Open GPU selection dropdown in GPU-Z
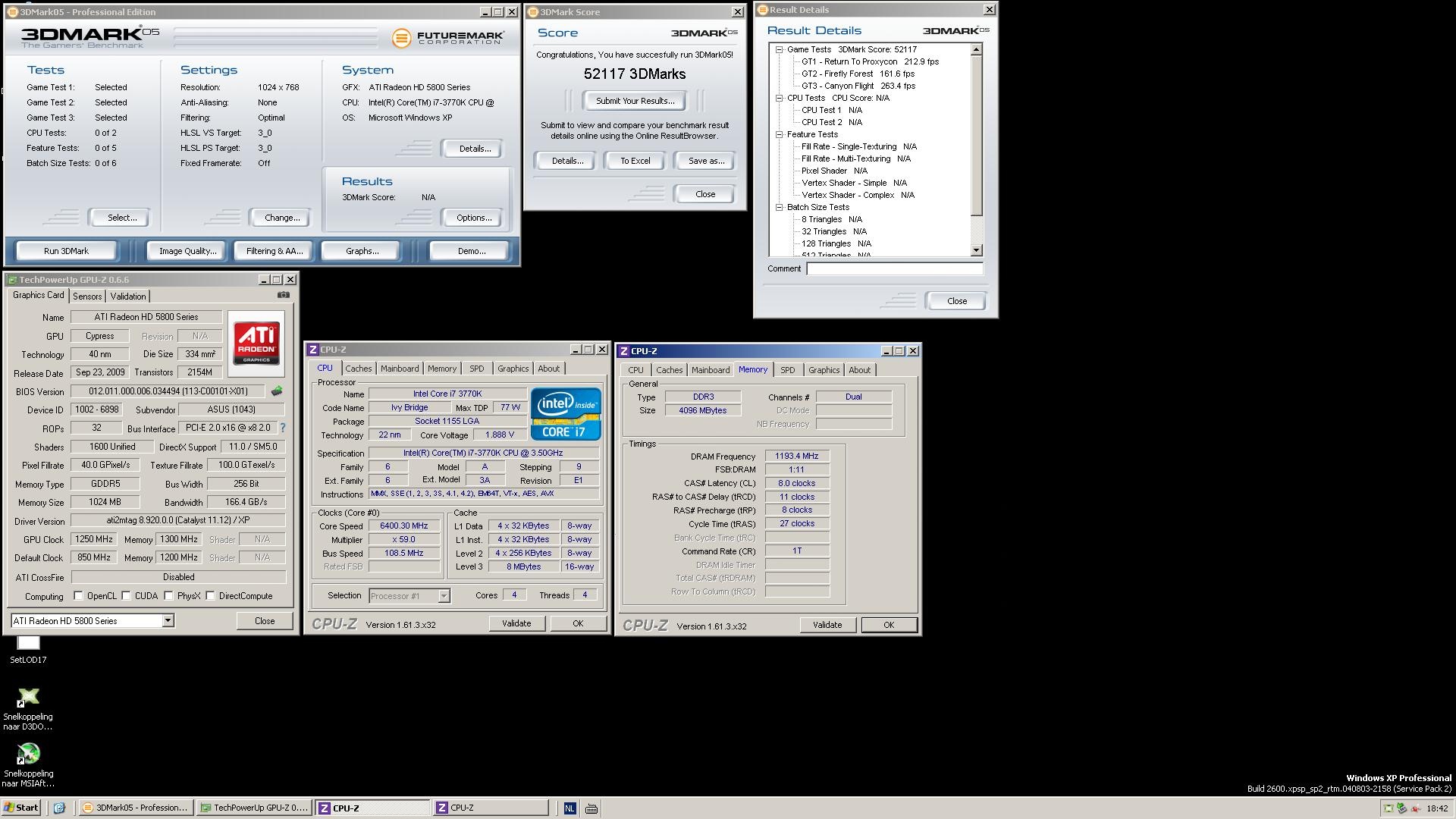The image size is (1456, 819). [168, 620]
